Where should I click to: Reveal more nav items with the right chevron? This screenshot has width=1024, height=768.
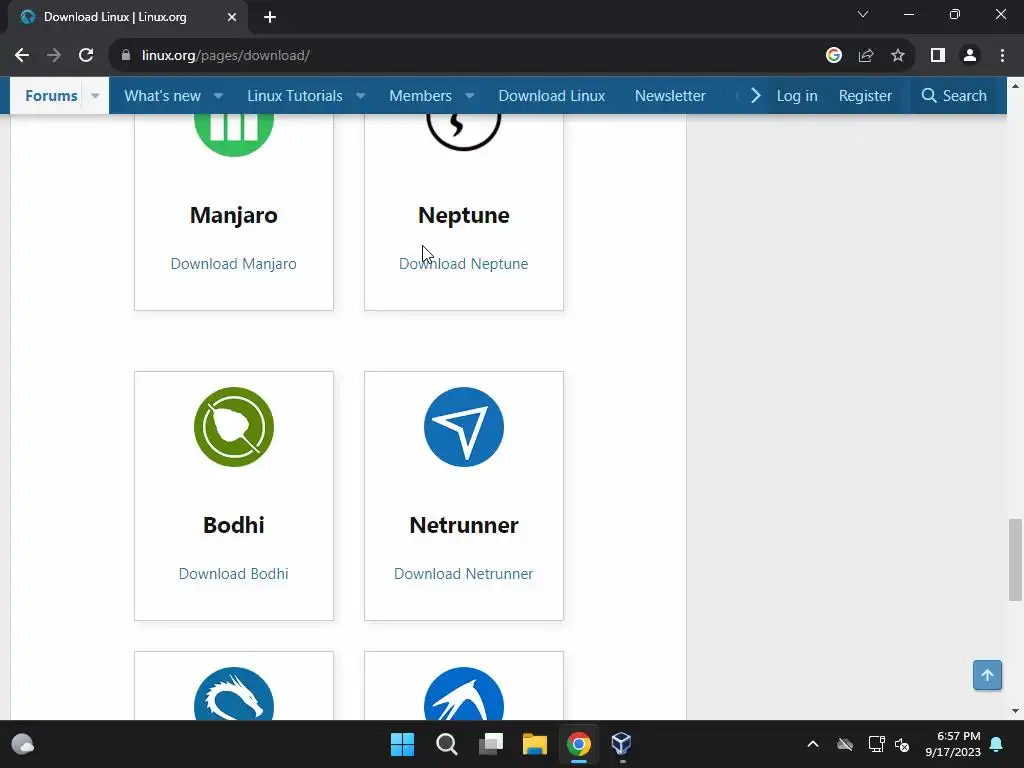pyautogui.click(x=756, y=96)
